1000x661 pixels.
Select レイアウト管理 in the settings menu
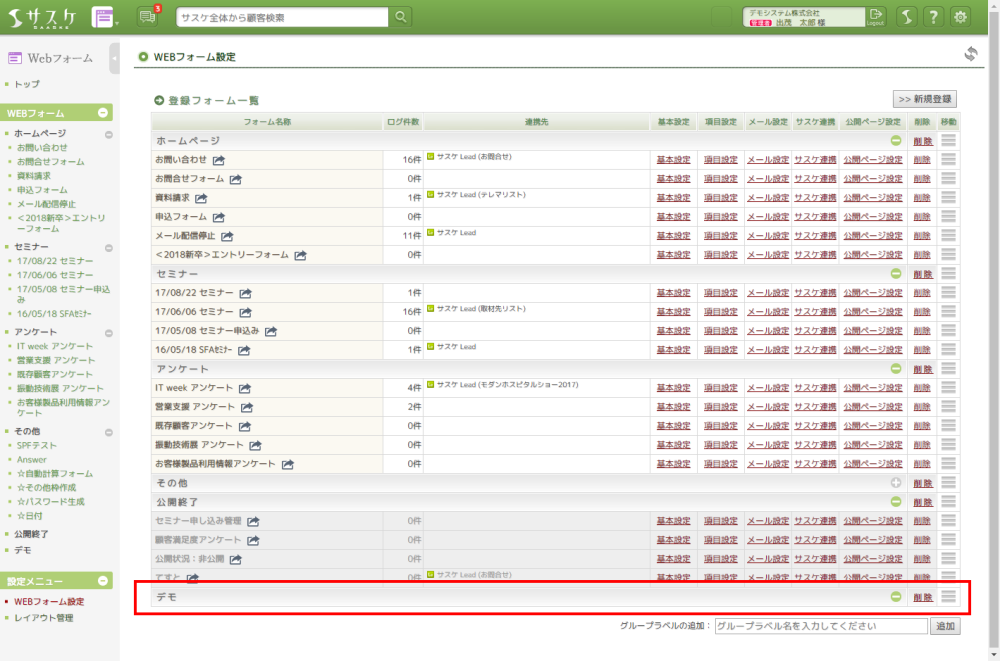coord(44,618)
